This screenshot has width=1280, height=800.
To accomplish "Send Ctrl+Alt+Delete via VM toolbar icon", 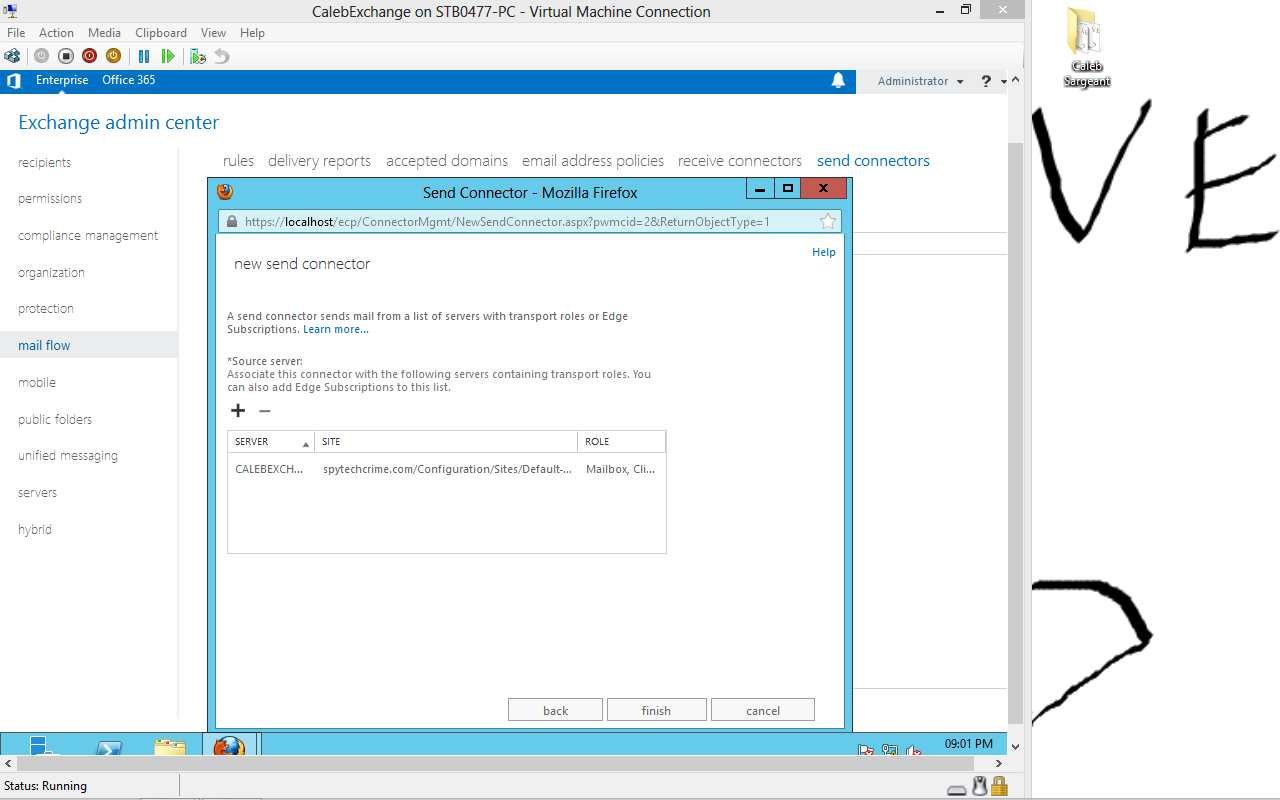I will click(13, 56).
